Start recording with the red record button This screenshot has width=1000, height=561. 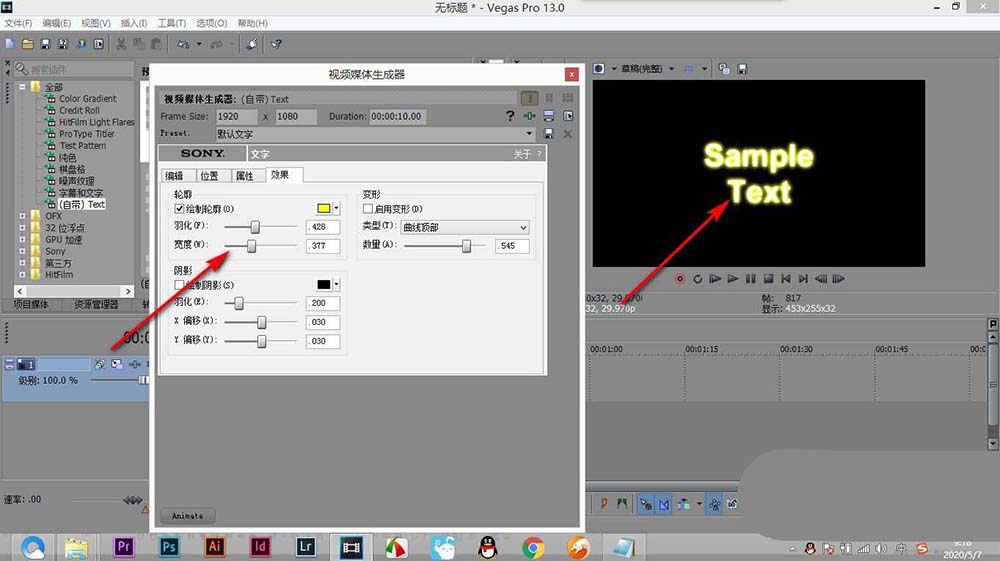pyautogui.click(x=680, y=279)
